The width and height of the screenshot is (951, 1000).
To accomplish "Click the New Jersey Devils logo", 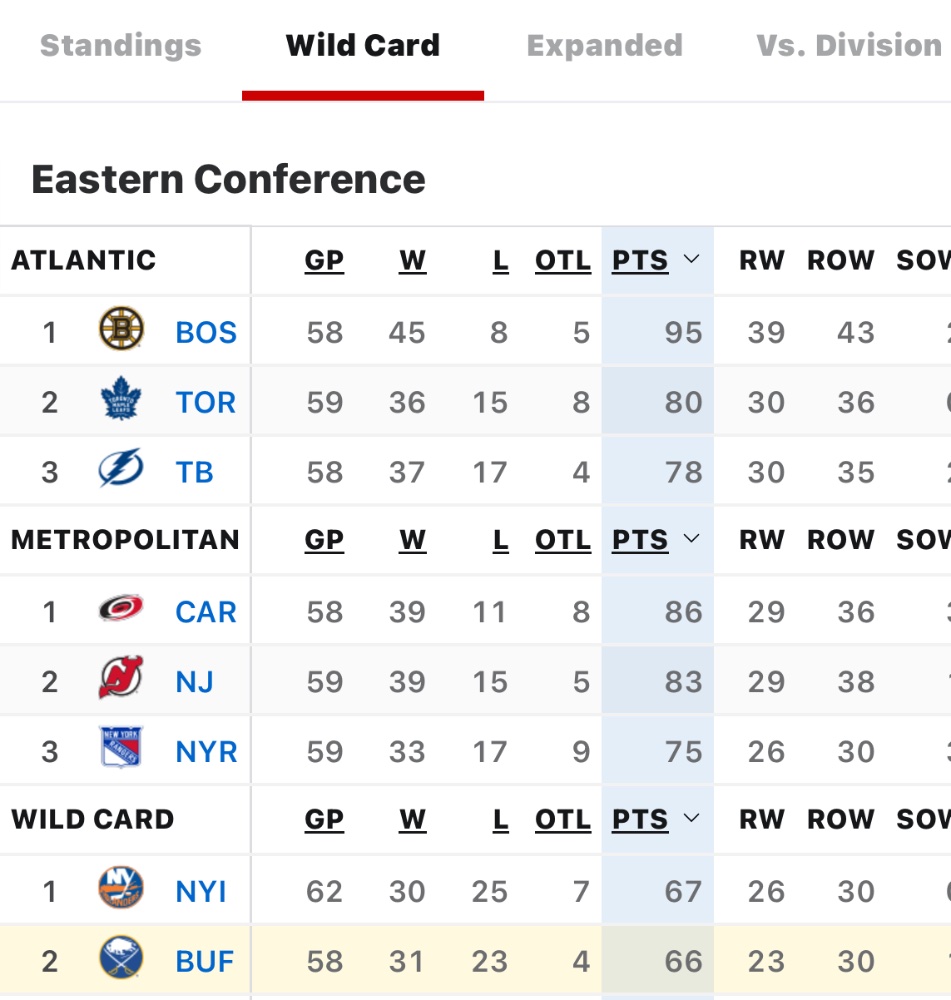I will [121, 678].
